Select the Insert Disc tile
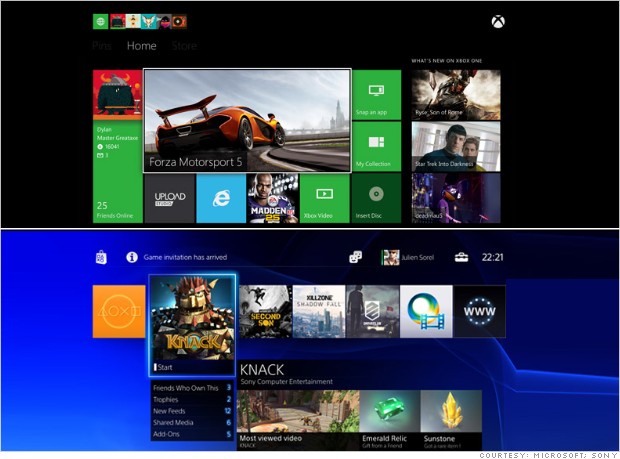The height and width of the screenshot is (459, 620). [376, 198]
